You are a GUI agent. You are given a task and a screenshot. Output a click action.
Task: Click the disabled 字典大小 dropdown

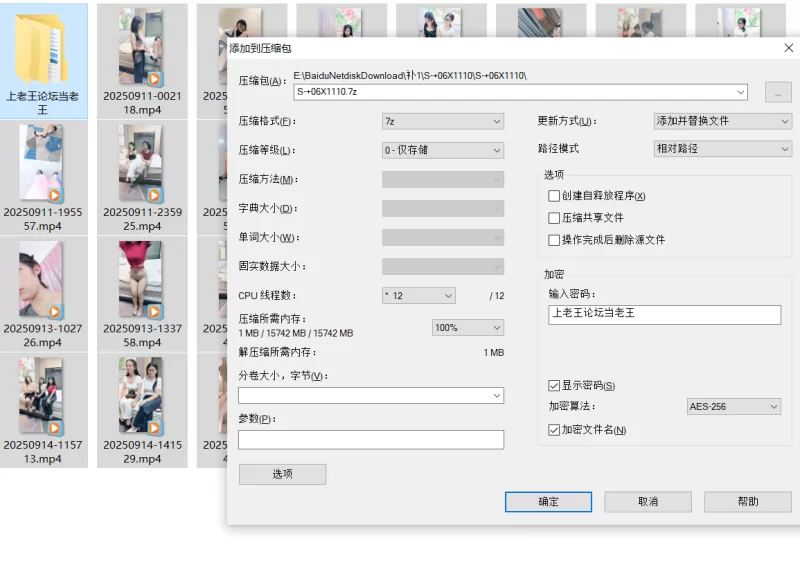(x=443, y=208)
